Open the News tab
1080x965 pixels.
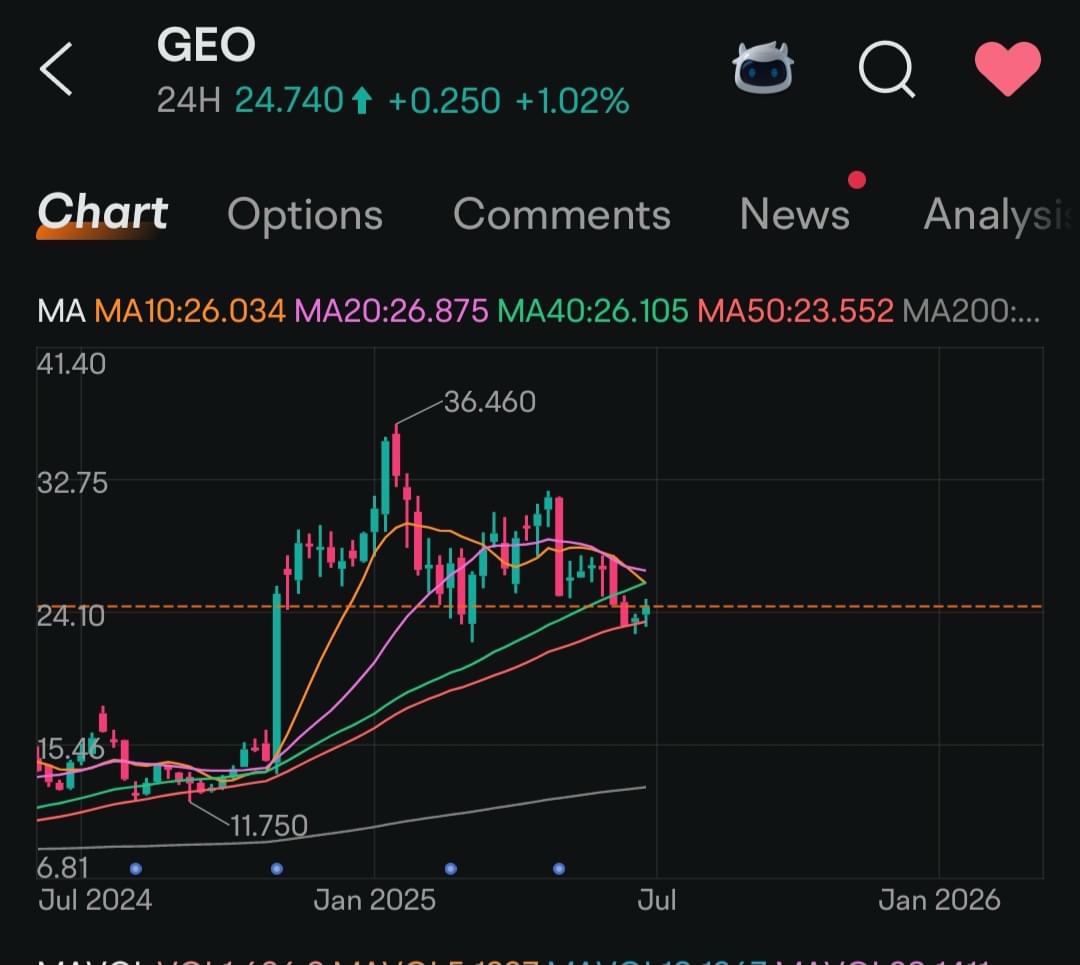tap(795, 214)
